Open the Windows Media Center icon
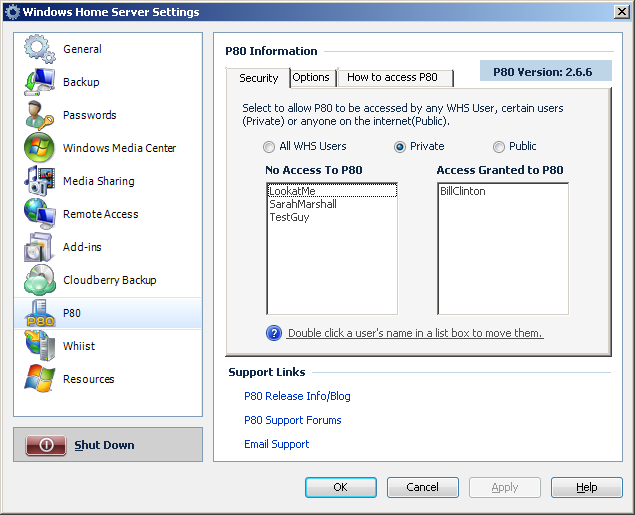 39,148
